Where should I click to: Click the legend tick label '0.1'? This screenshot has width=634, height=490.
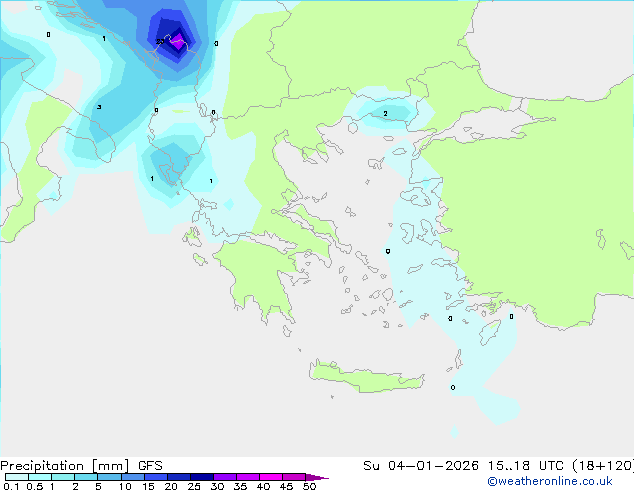tap(11, 486)
